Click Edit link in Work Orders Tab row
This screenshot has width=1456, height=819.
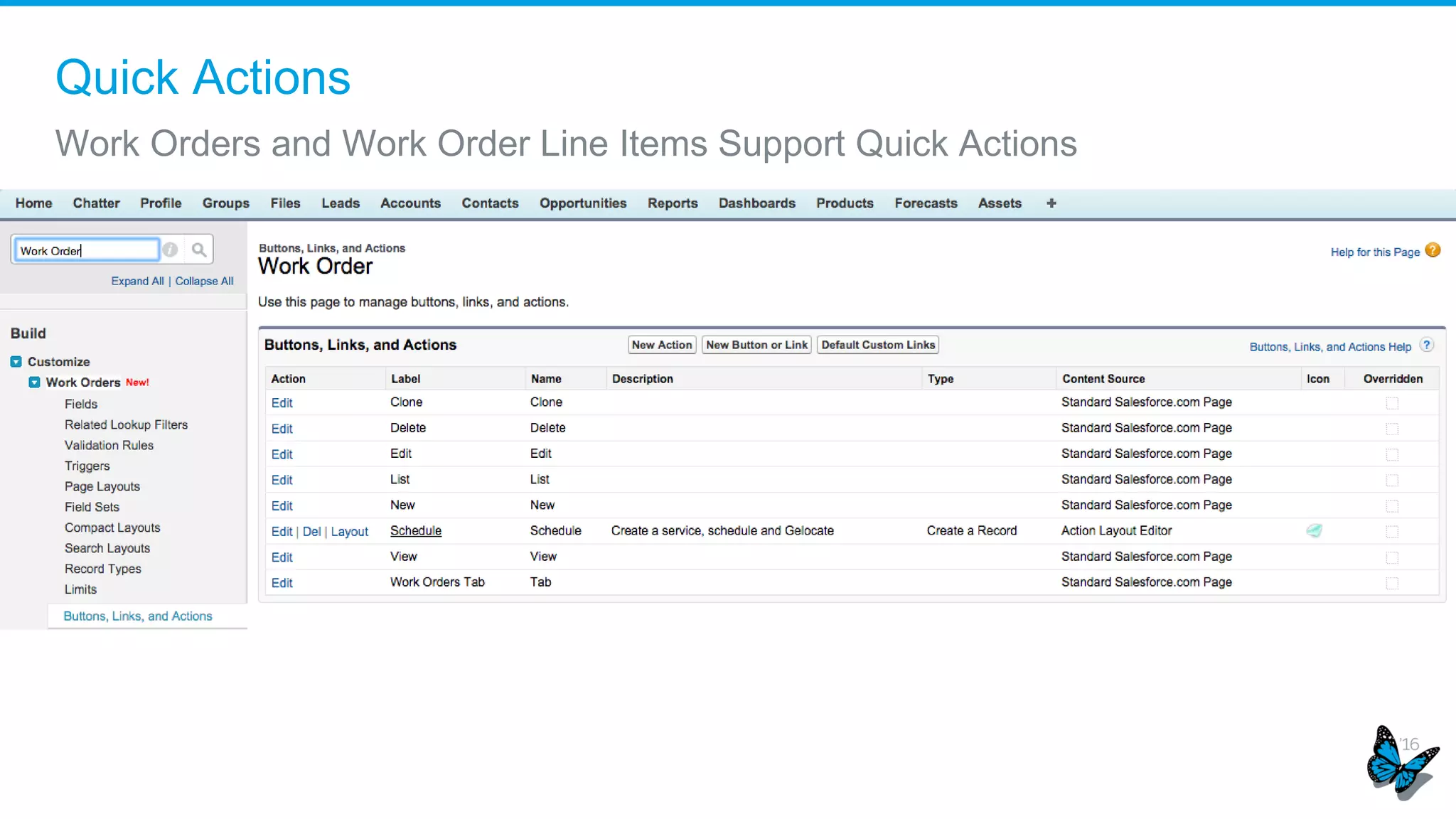click(x=282, y=583)
